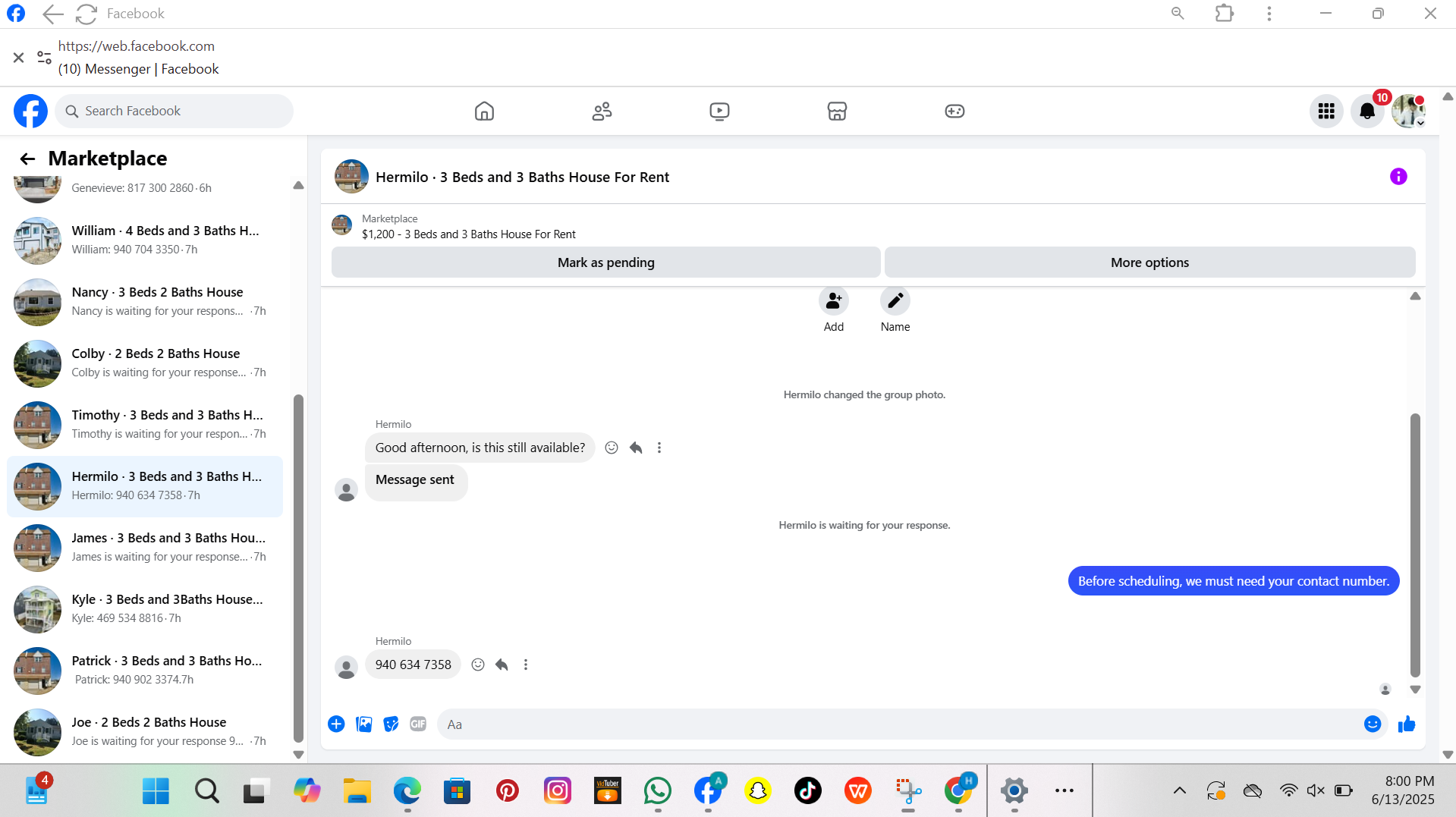Click chat scroll-down arrow

1415,690
